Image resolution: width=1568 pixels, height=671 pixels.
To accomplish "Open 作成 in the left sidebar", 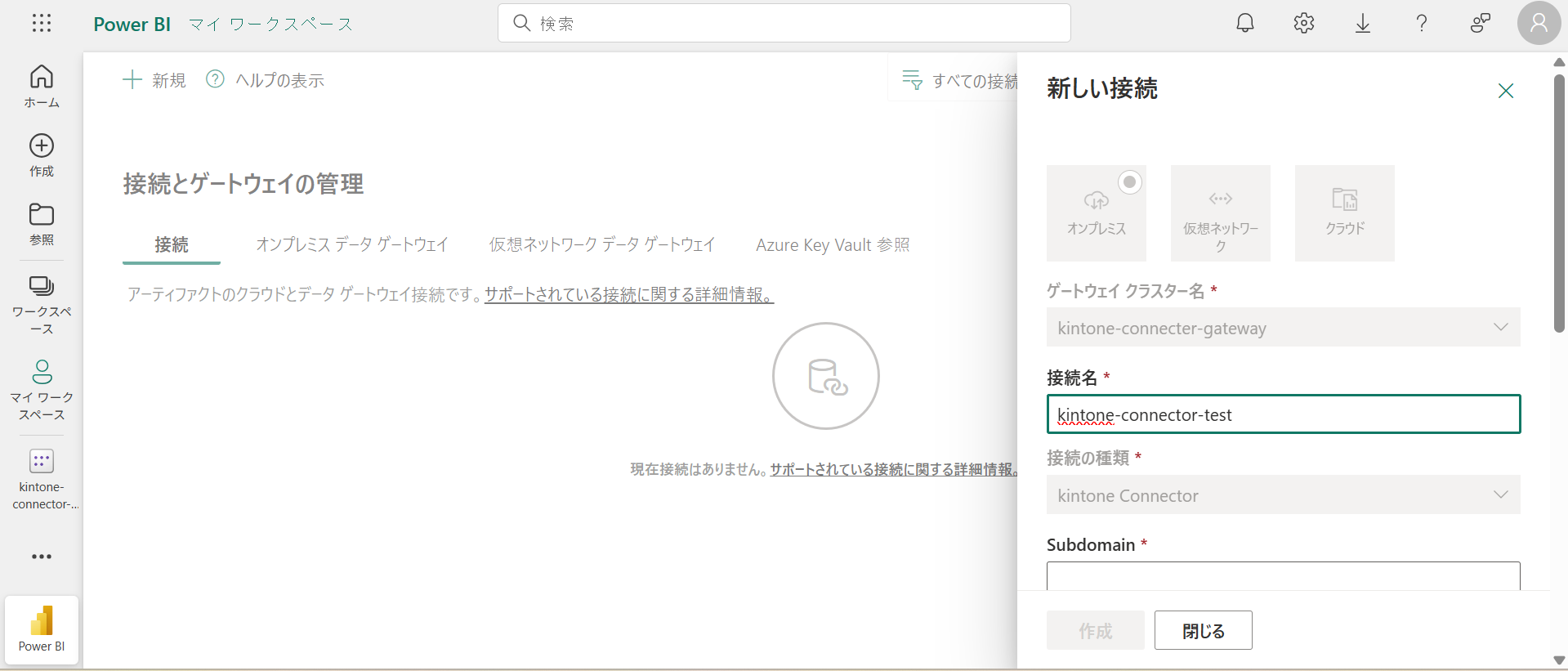I will 42,155.
